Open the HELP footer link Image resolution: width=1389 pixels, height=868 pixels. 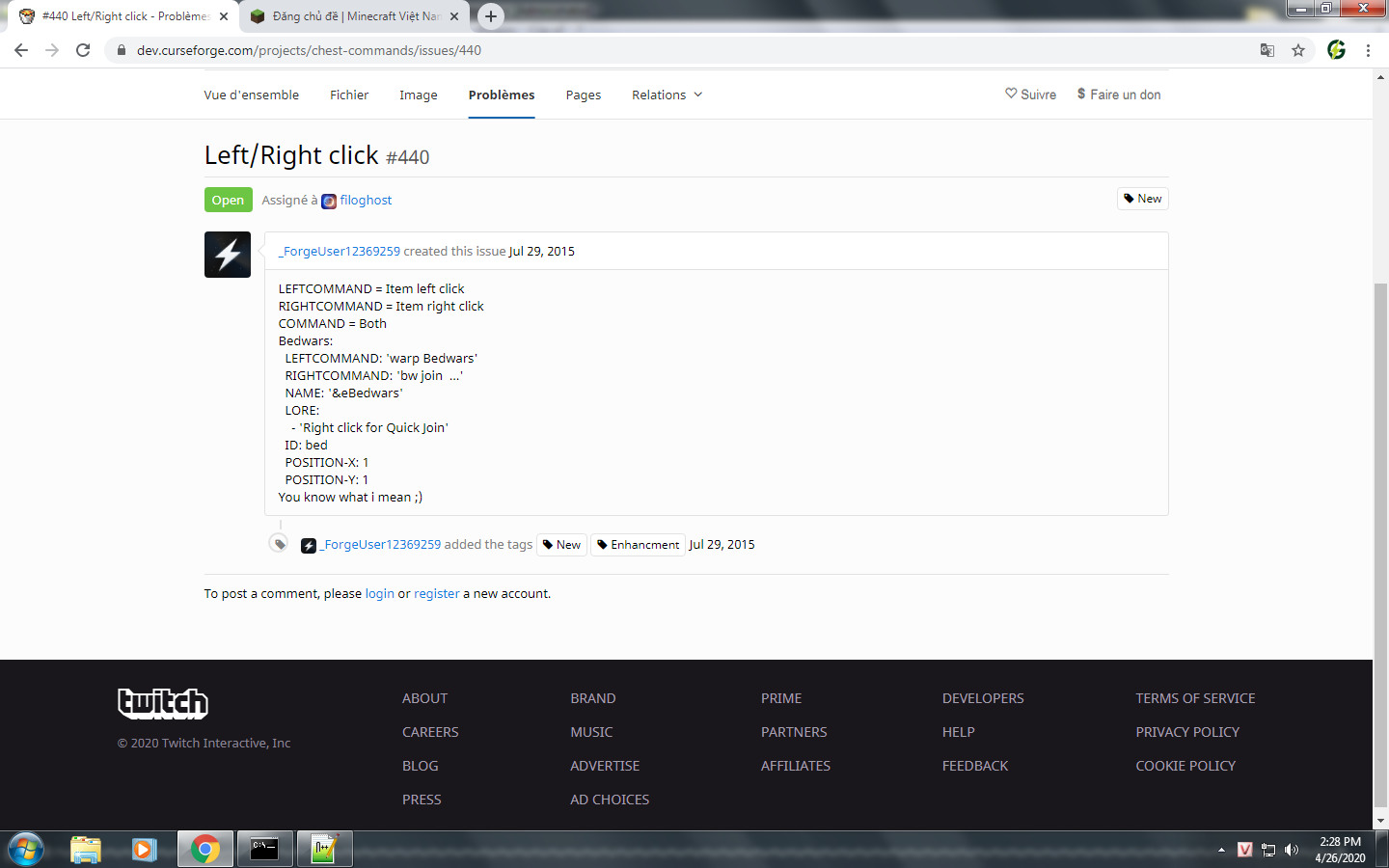tap(959, 732)
